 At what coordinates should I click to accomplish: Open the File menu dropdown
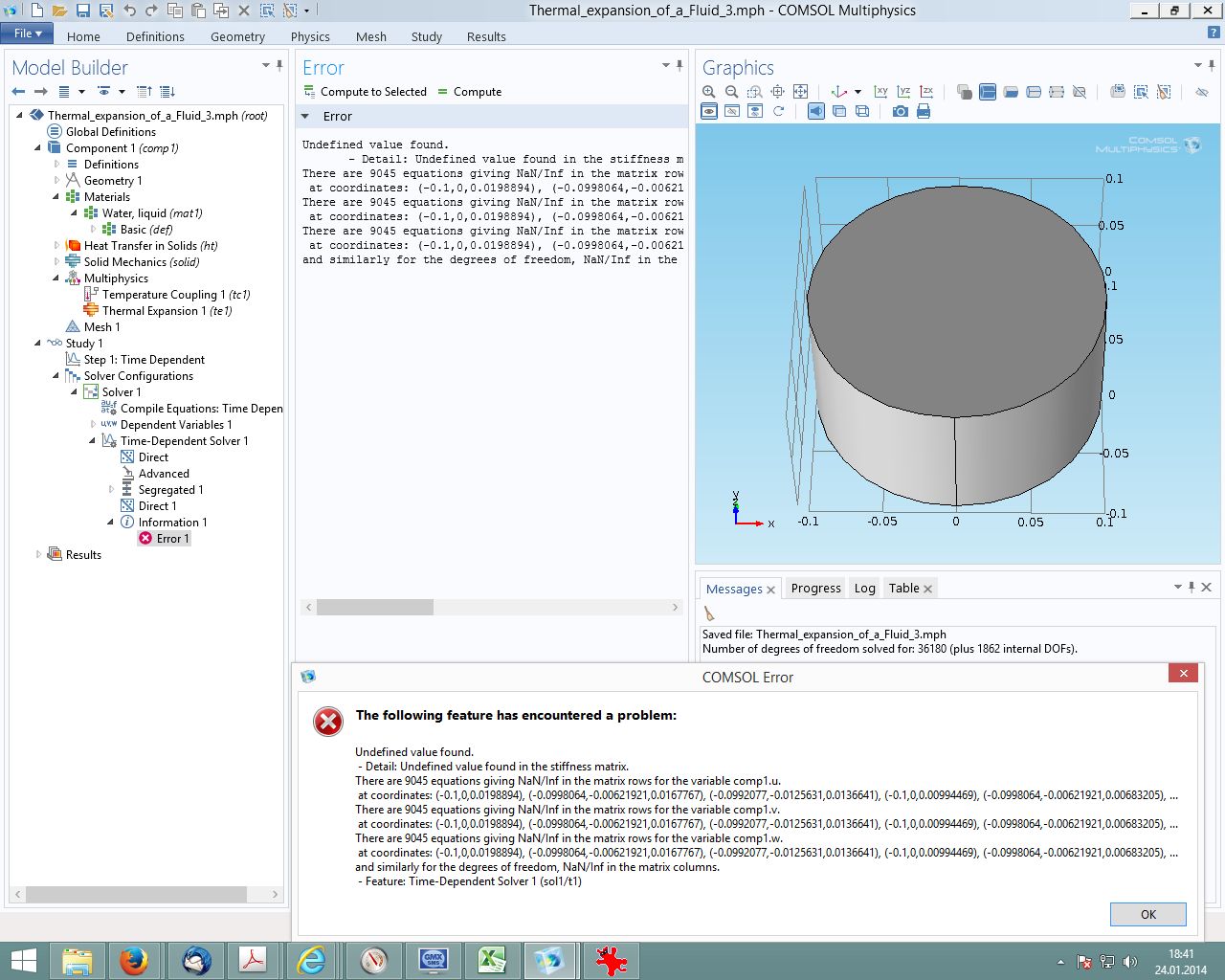28,33
